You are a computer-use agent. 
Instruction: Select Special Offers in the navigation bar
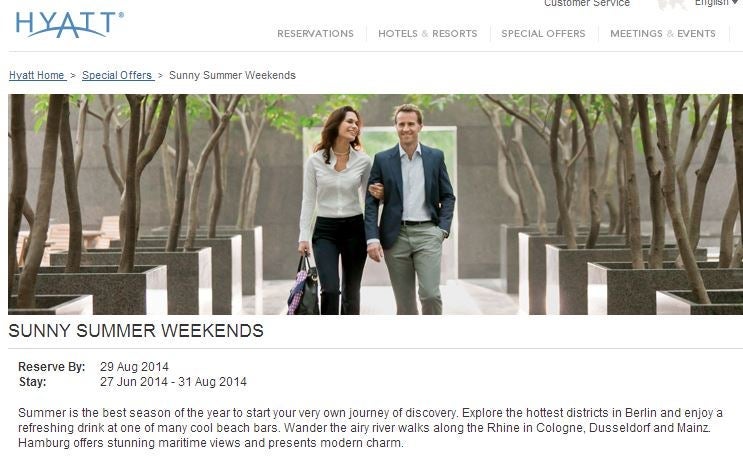click(543, 34)
